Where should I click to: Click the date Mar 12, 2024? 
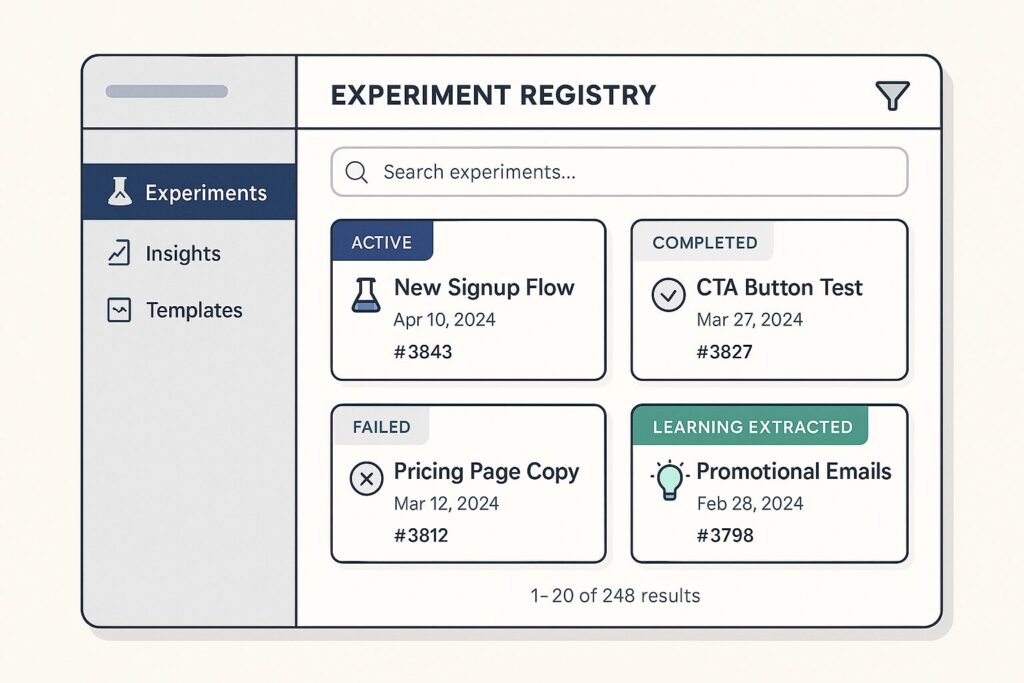446,503
